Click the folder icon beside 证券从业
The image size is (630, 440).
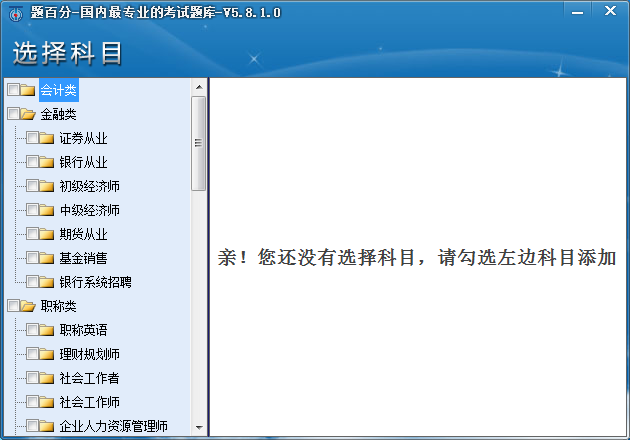47,138
